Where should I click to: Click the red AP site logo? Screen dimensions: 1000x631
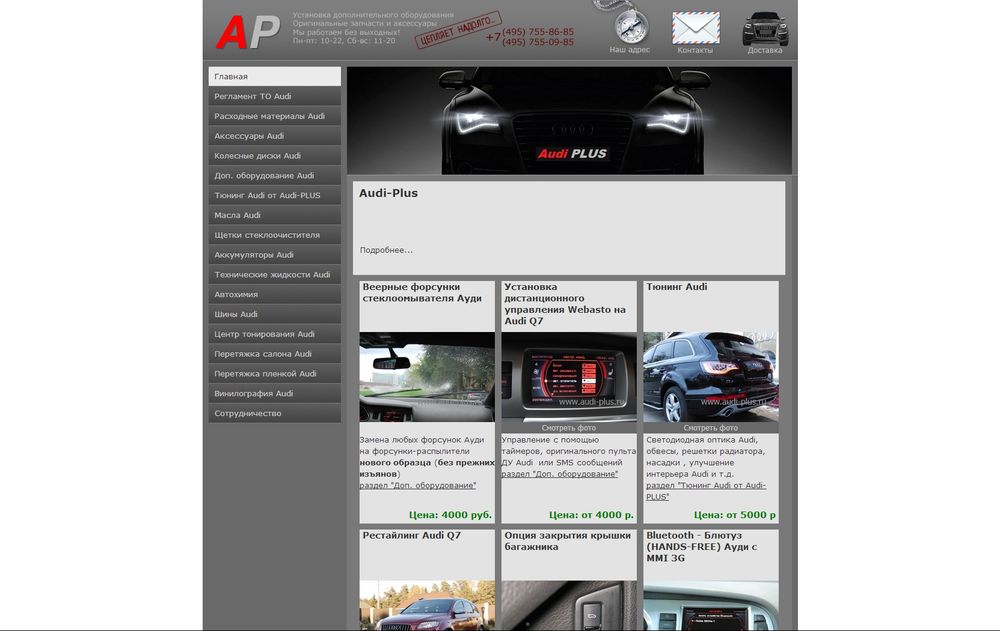pyautogui.click(x=248, y=32)
